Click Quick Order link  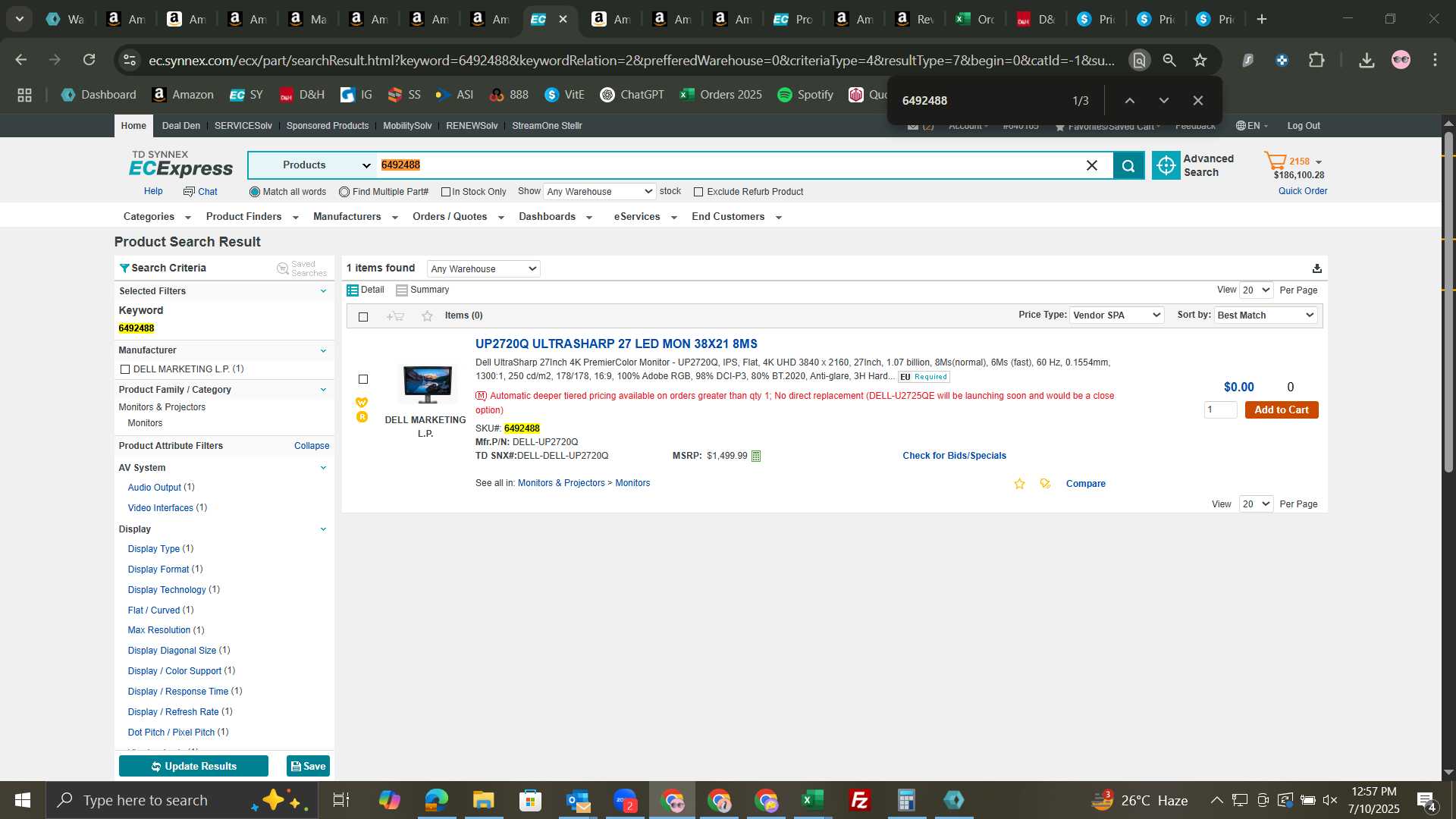1302,191
